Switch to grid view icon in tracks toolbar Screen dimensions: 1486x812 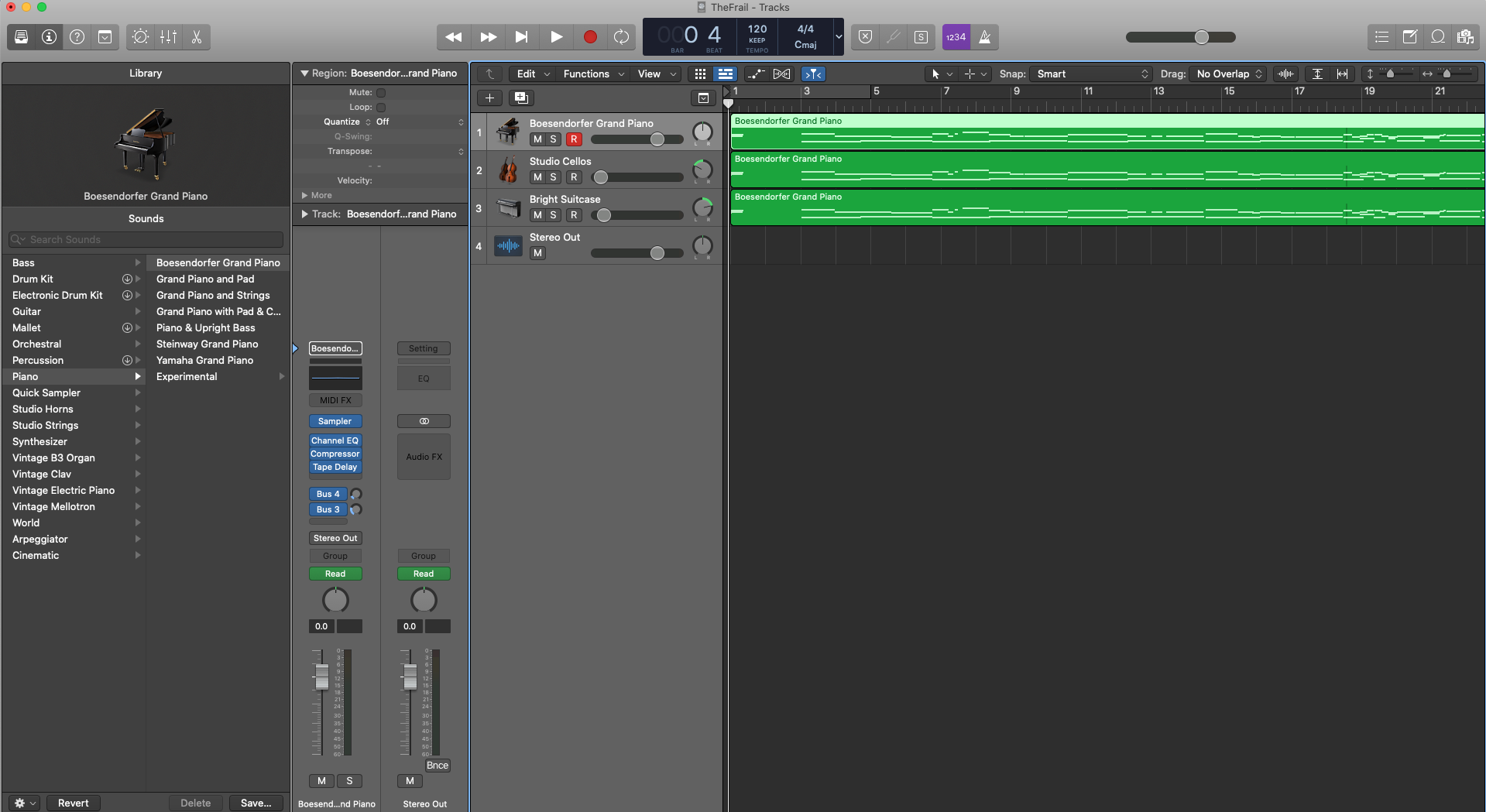(700, 74)
